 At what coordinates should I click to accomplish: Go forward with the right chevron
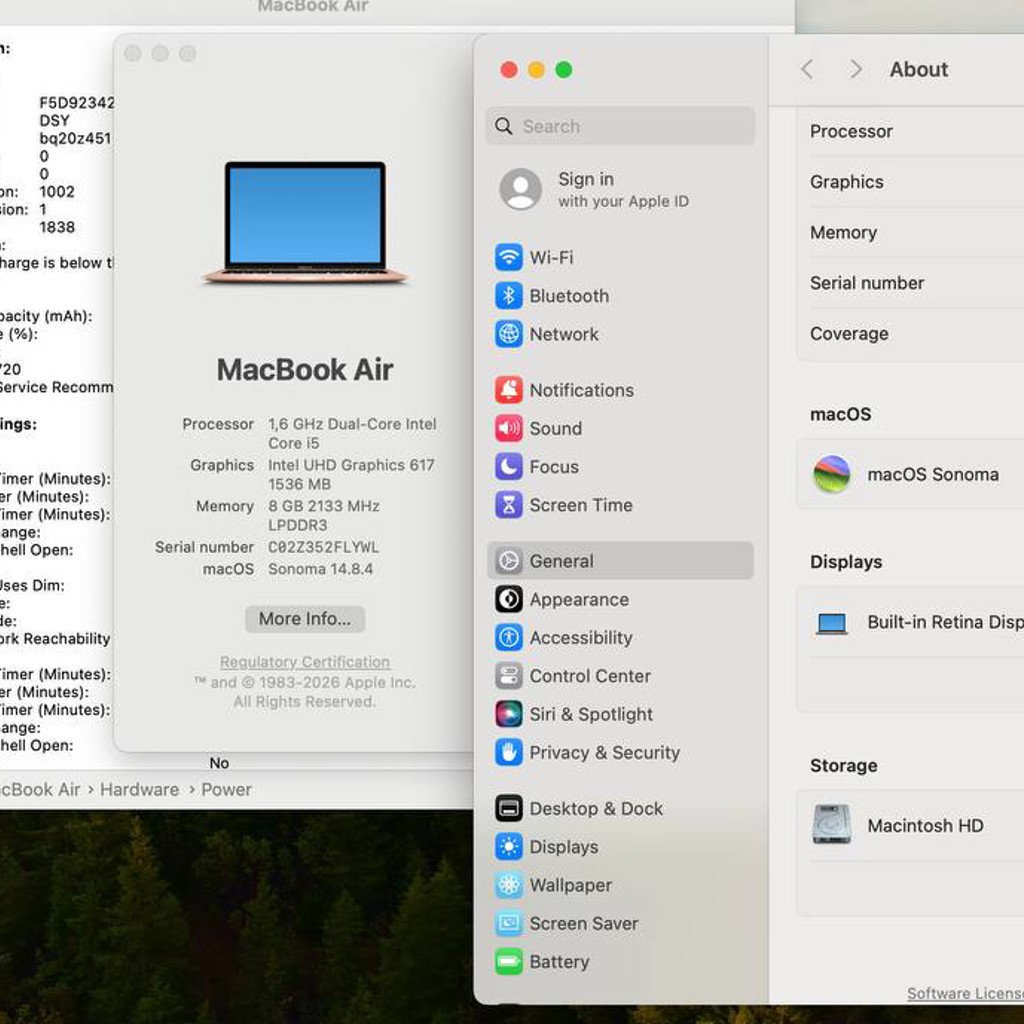855,69
